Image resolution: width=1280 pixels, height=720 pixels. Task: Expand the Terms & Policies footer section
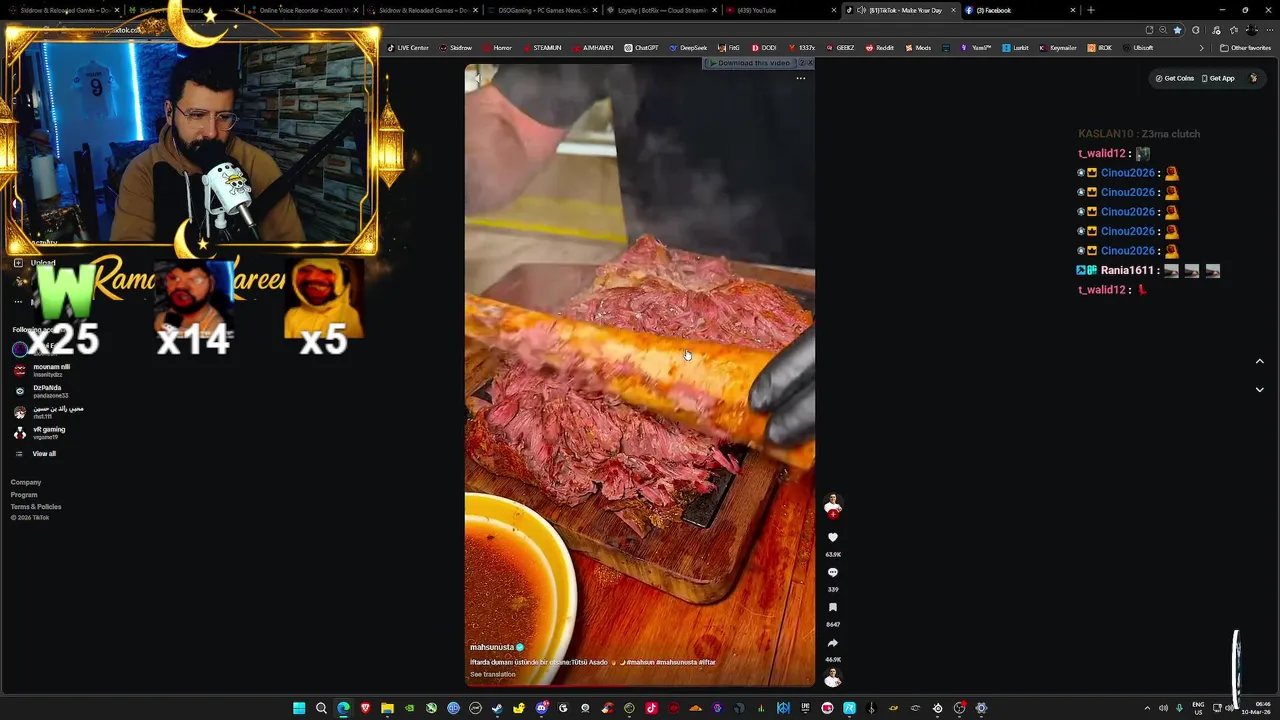point(36,507)
